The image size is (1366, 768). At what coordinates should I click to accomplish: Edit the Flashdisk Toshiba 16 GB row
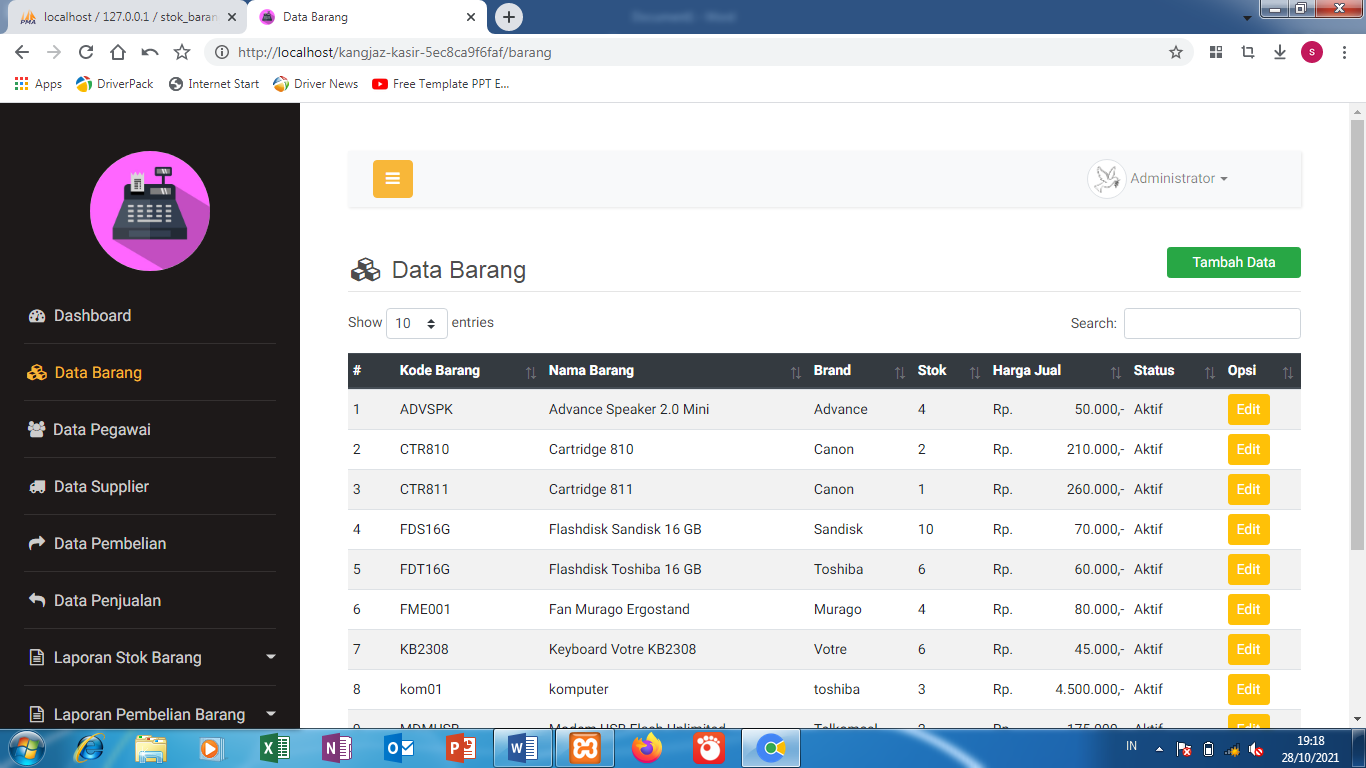tap(1248, 570)
